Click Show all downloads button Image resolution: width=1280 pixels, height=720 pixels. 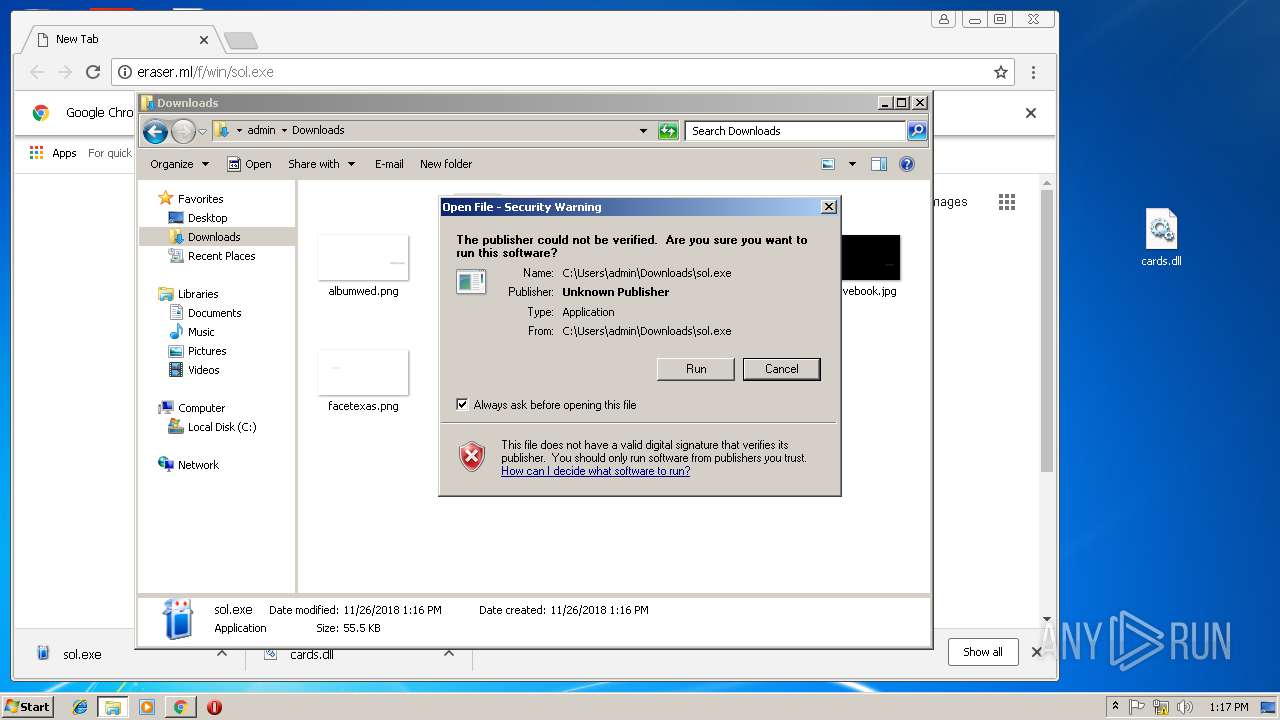983,652
